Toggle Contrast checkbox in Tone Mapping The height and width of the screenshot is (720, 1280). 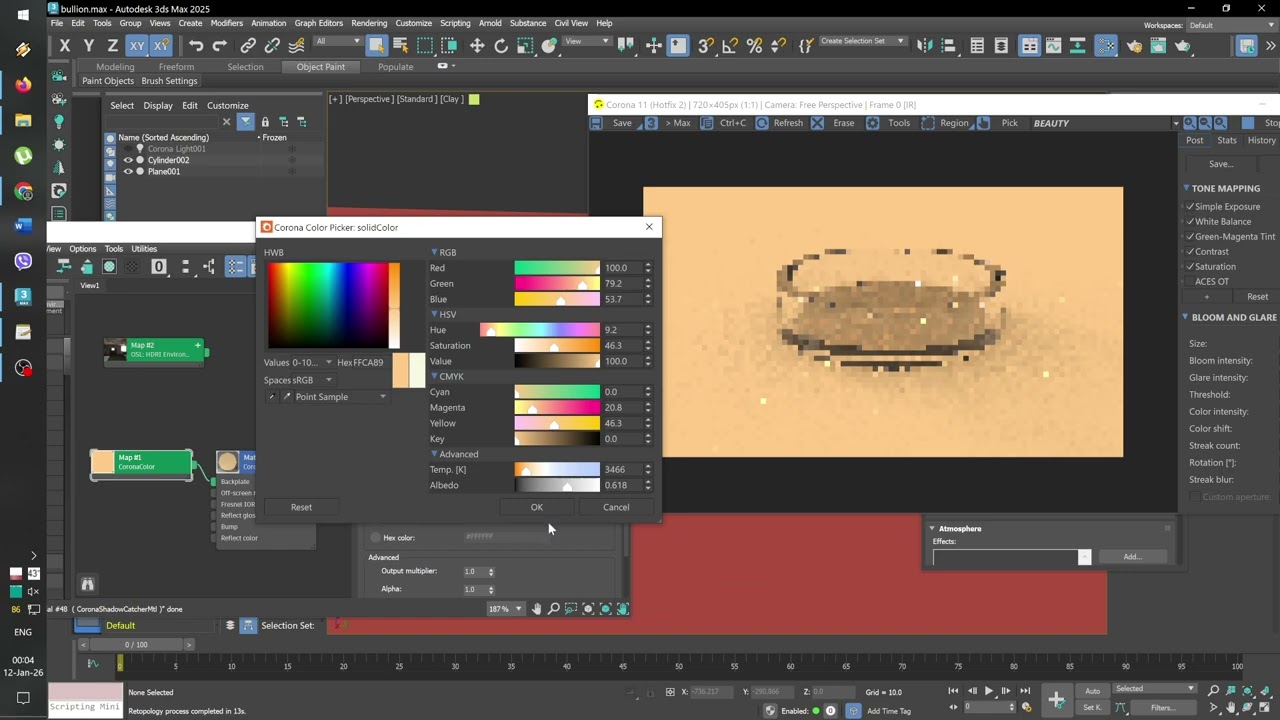click(x=1190, y=252)
